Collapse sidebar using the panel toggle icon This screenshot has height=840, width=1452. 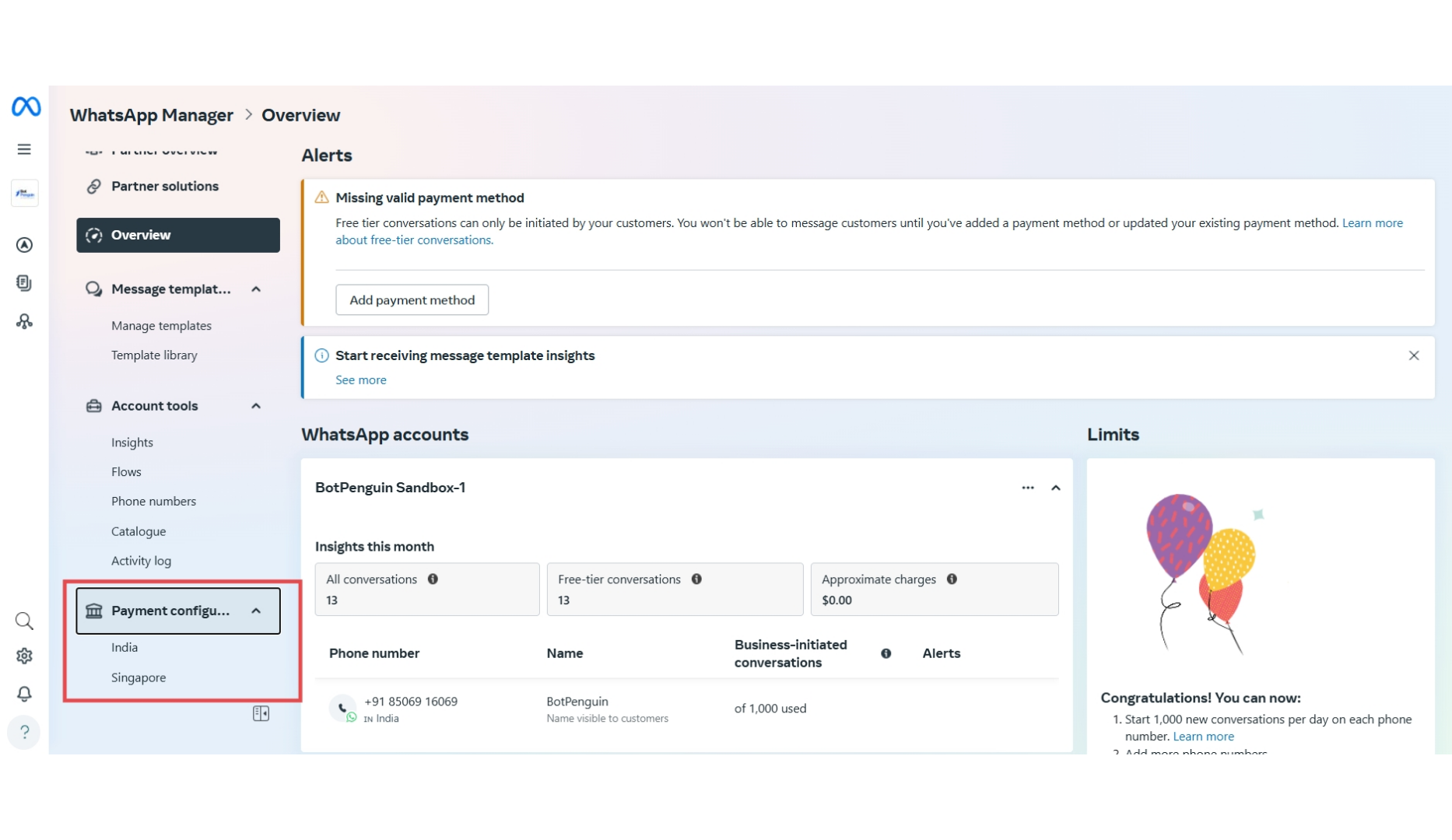[x=261, y=713]
